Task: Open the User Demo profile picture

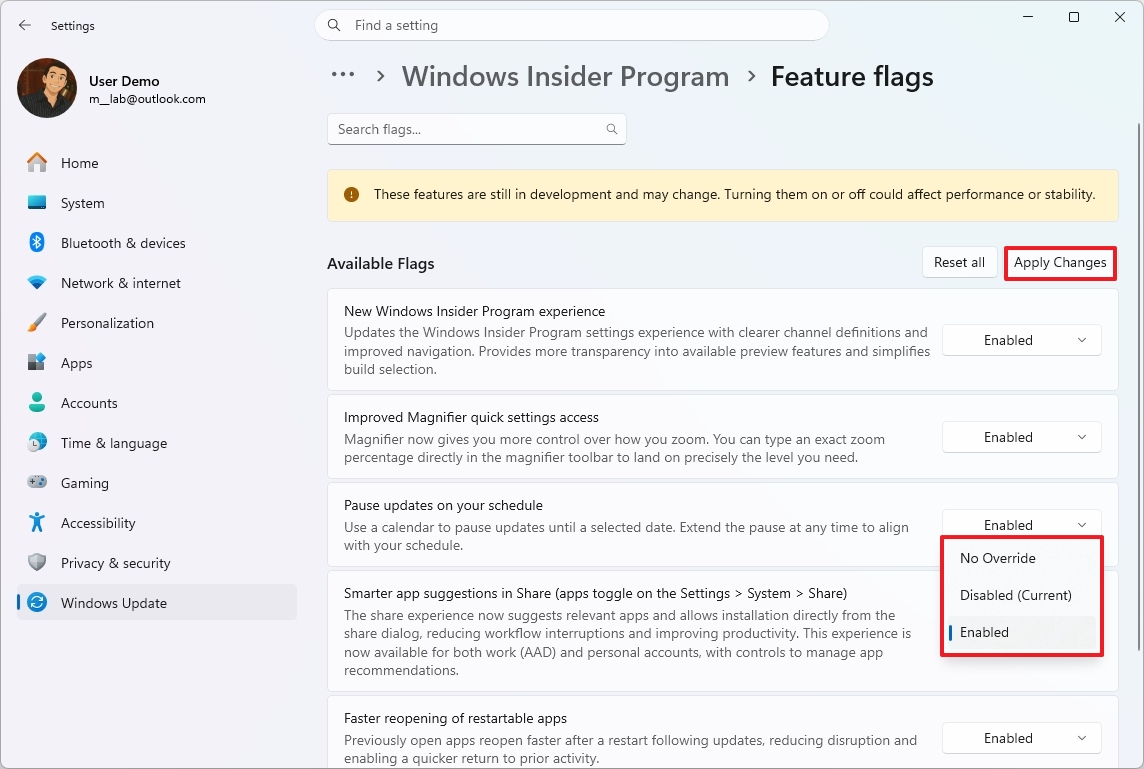Action: point(47,88)
